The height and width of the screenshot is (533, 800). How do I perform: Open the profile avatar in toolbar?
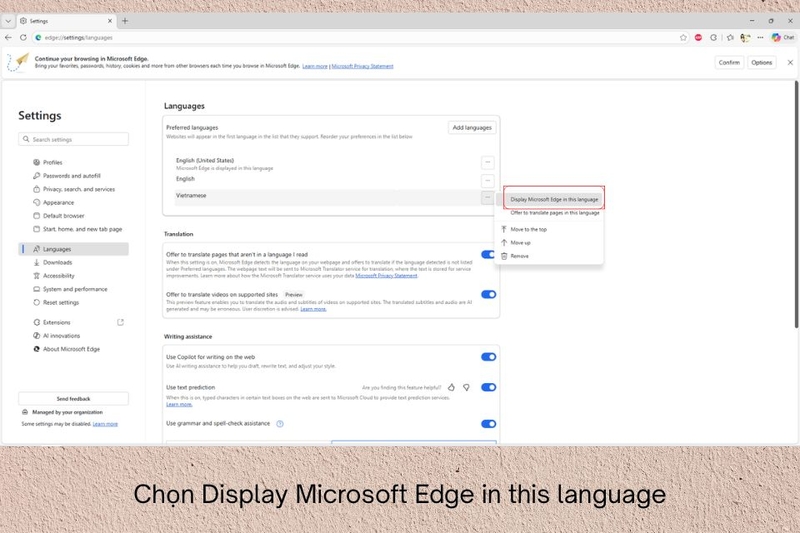pos(745,37)
